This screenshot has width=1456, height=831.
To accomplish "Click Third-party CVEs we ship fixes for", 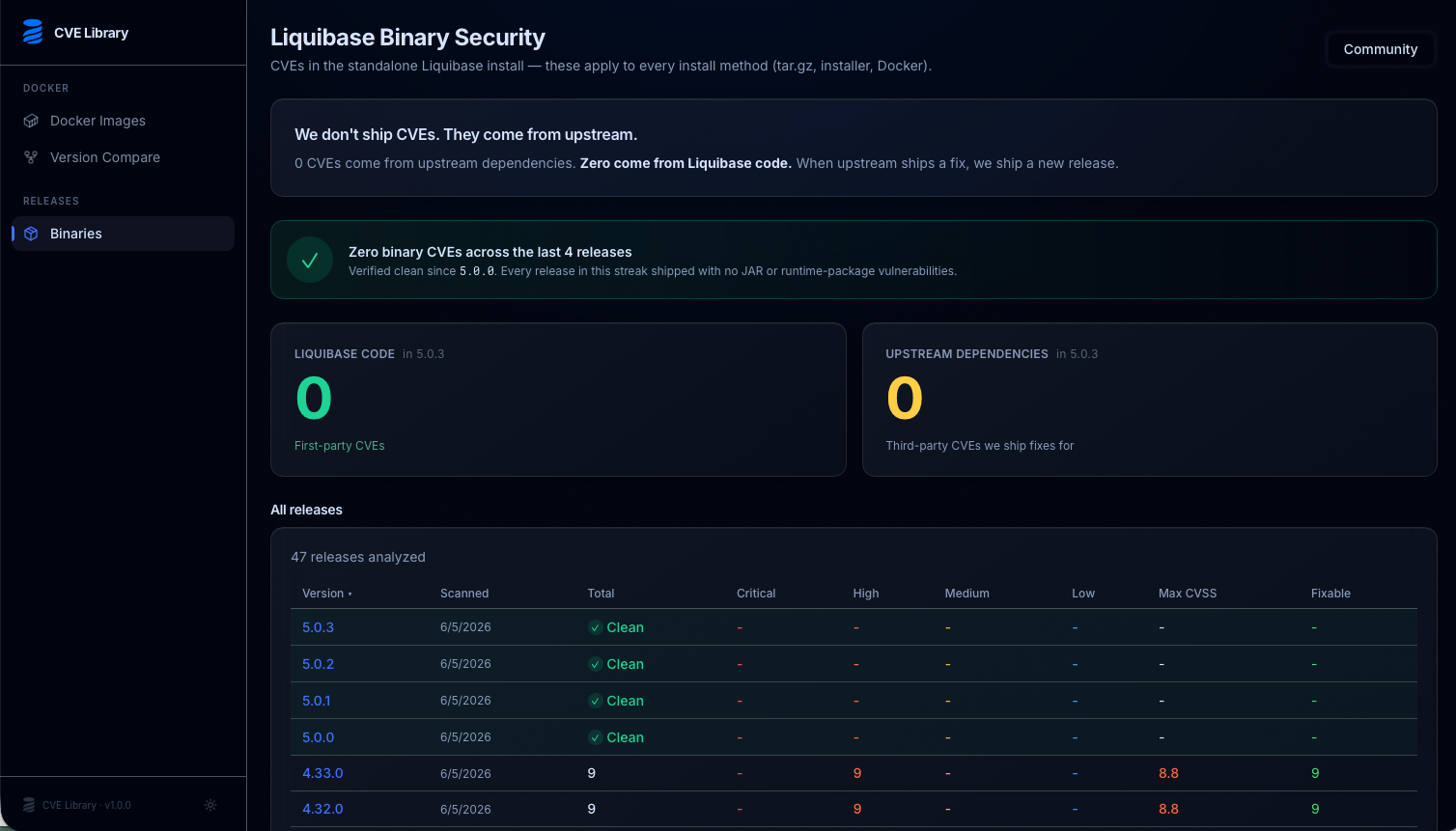I will pos(980,446).
